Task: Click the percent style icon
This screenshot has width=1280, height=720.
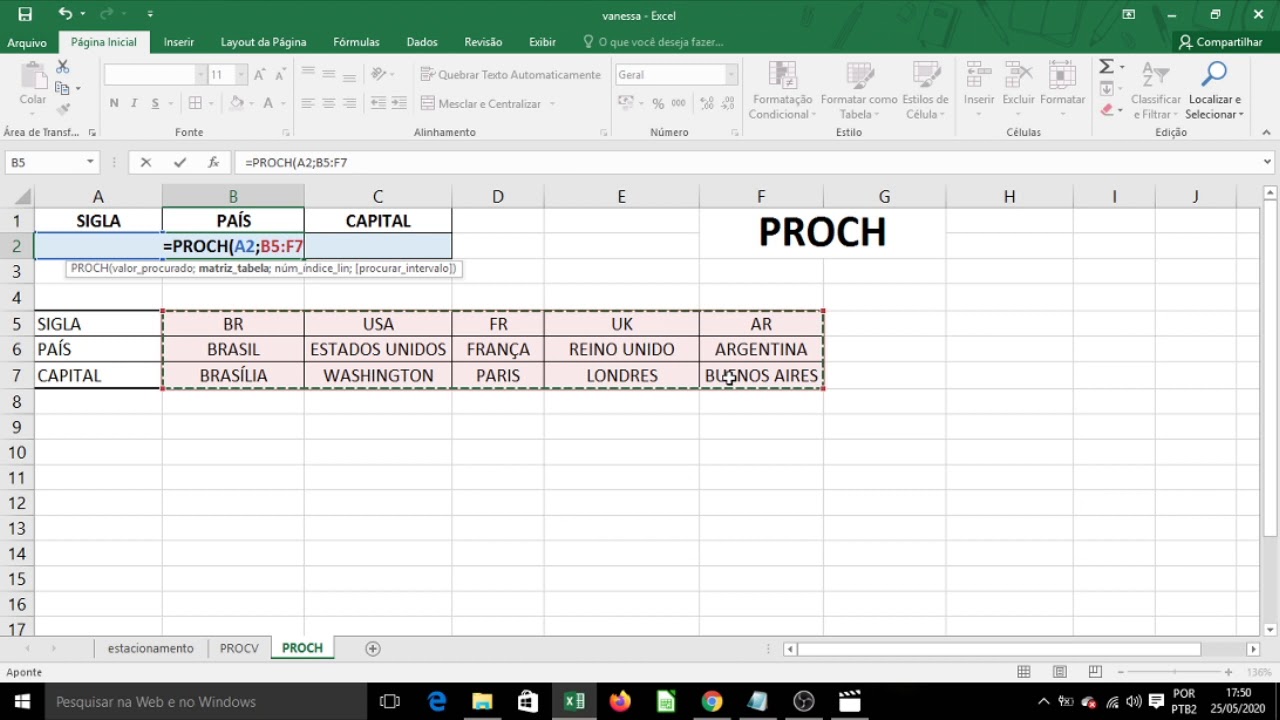Action: pyautogui.click(x=658, y=103)
